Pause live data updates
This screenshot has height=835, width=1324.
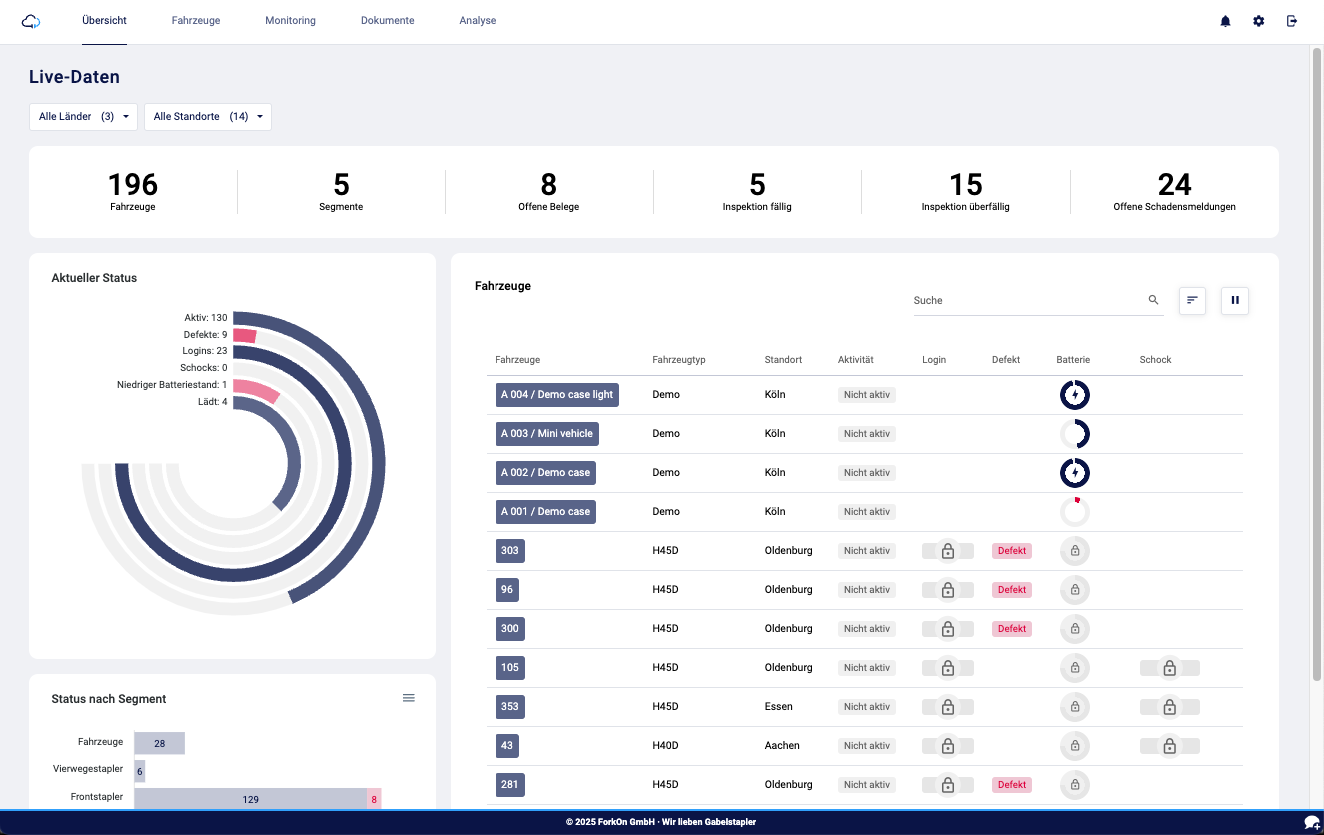coord(1235,300)
